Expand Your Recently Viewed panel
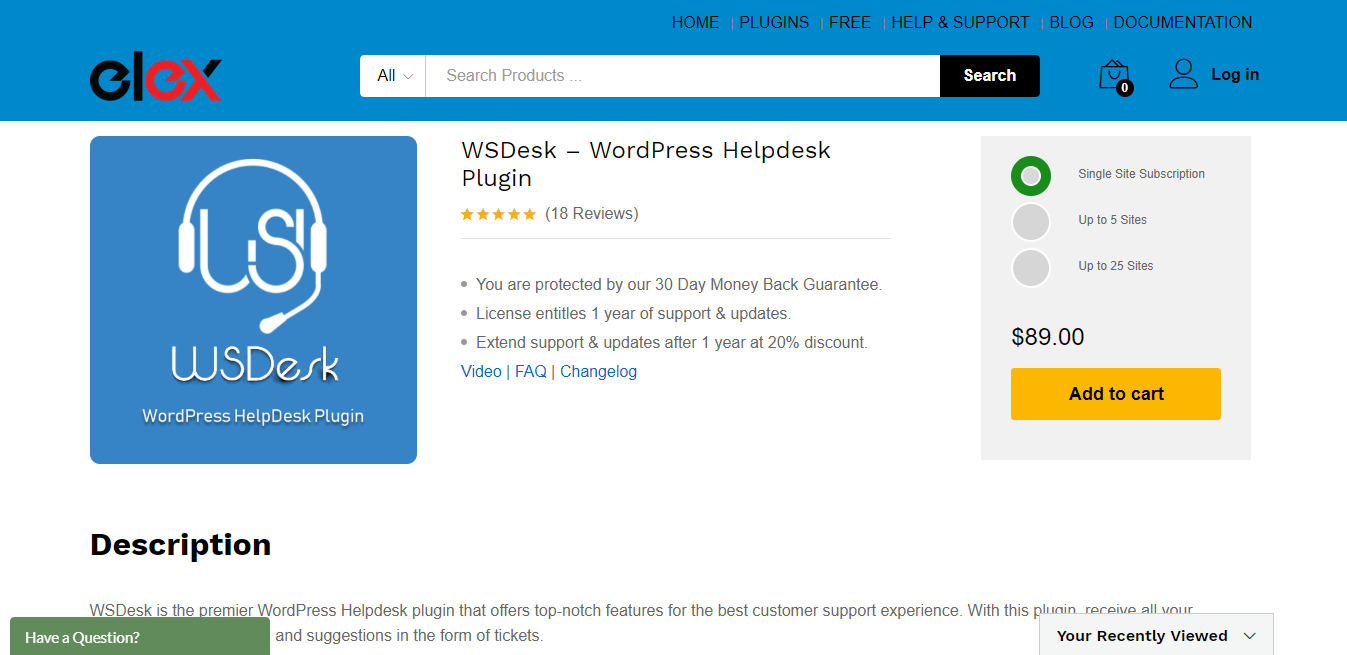The image size is (1347, 655). point(1156,636)
